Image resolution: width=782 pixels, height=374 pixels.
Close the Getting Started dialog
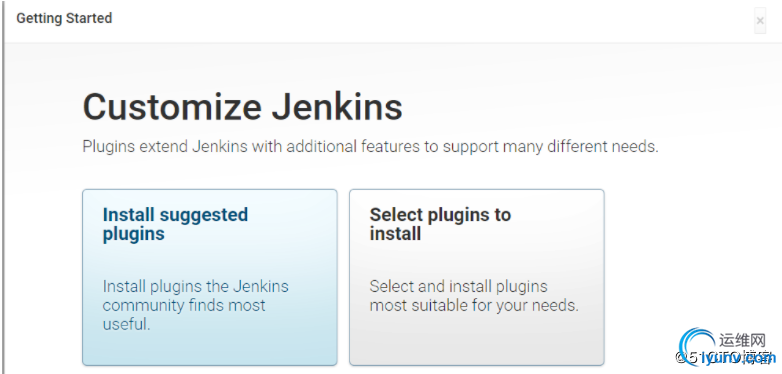click(760, 21)
